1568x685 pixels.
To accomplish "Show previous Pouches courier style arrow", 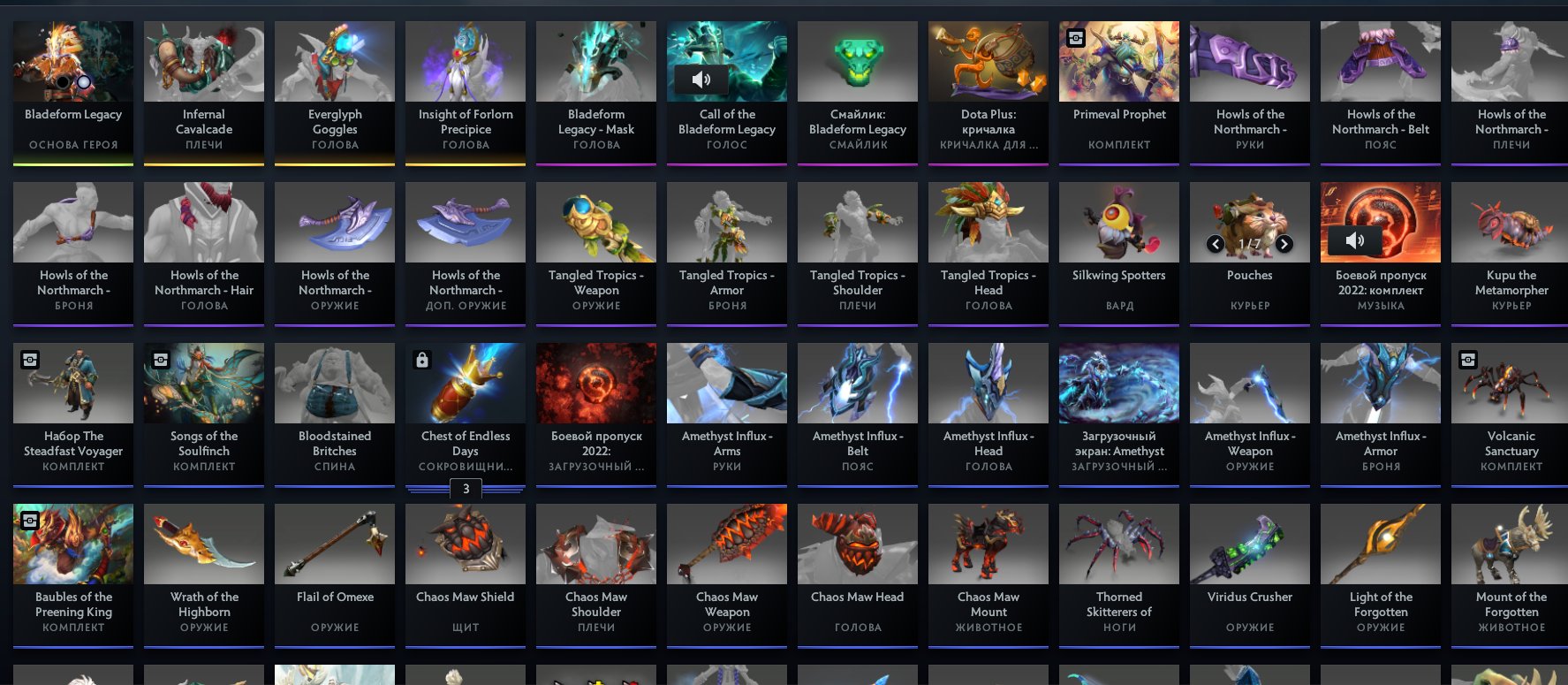I will click(1216, 244).
